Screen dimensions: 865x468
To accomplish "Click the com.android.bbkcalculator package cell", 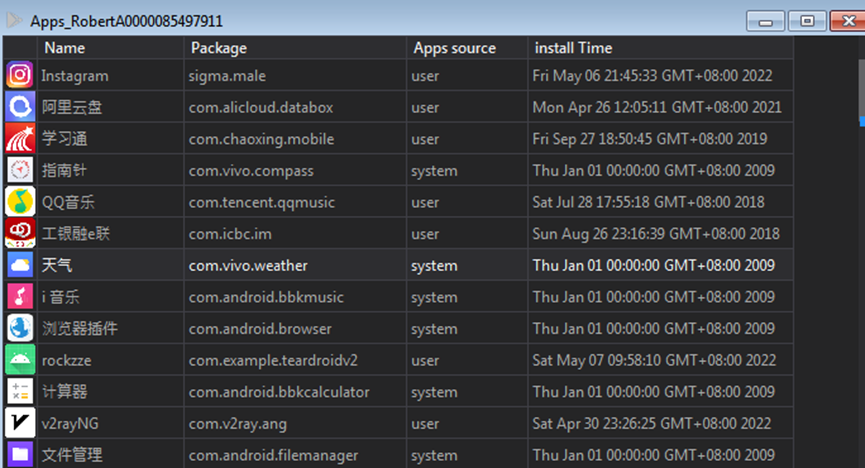I will point(295,392).
